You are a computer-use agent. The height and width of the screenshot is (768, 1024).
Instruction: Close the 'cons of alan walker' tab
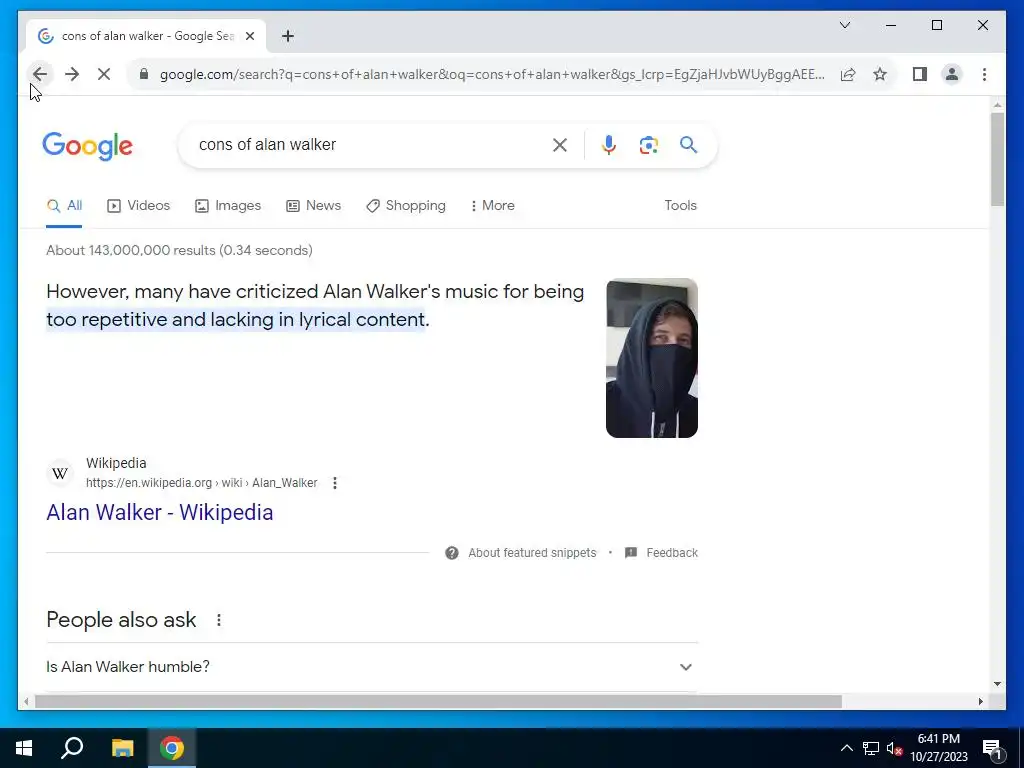point(249,36)
